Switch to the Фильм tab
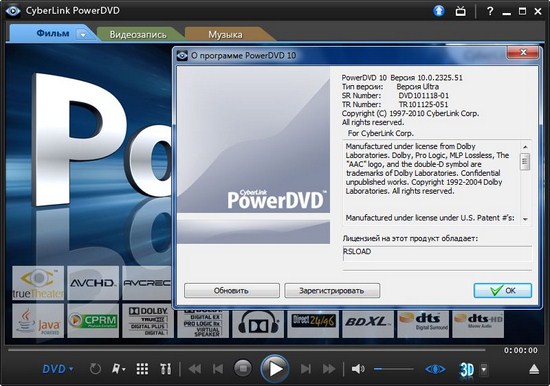The height and width of the screenshot is (386, 550). (53, 34)
